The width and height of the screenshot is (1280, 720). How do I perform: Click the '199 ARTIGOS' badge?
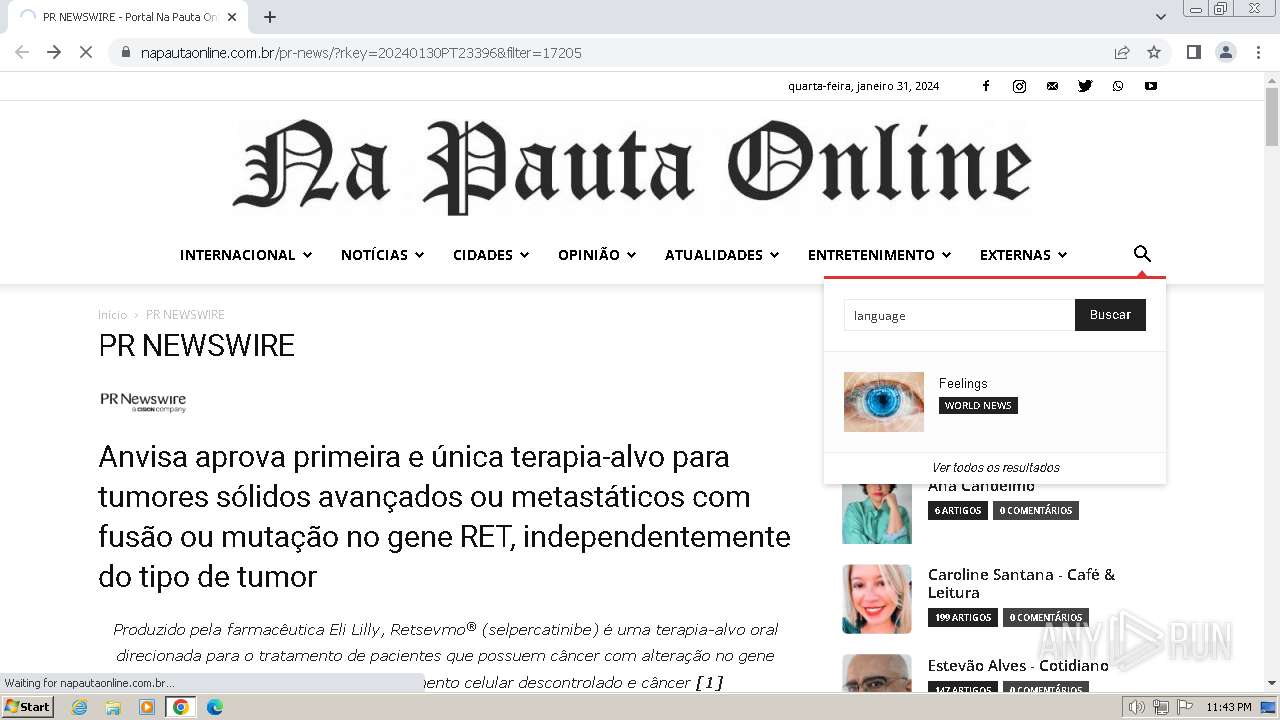[x=963, y=617]
